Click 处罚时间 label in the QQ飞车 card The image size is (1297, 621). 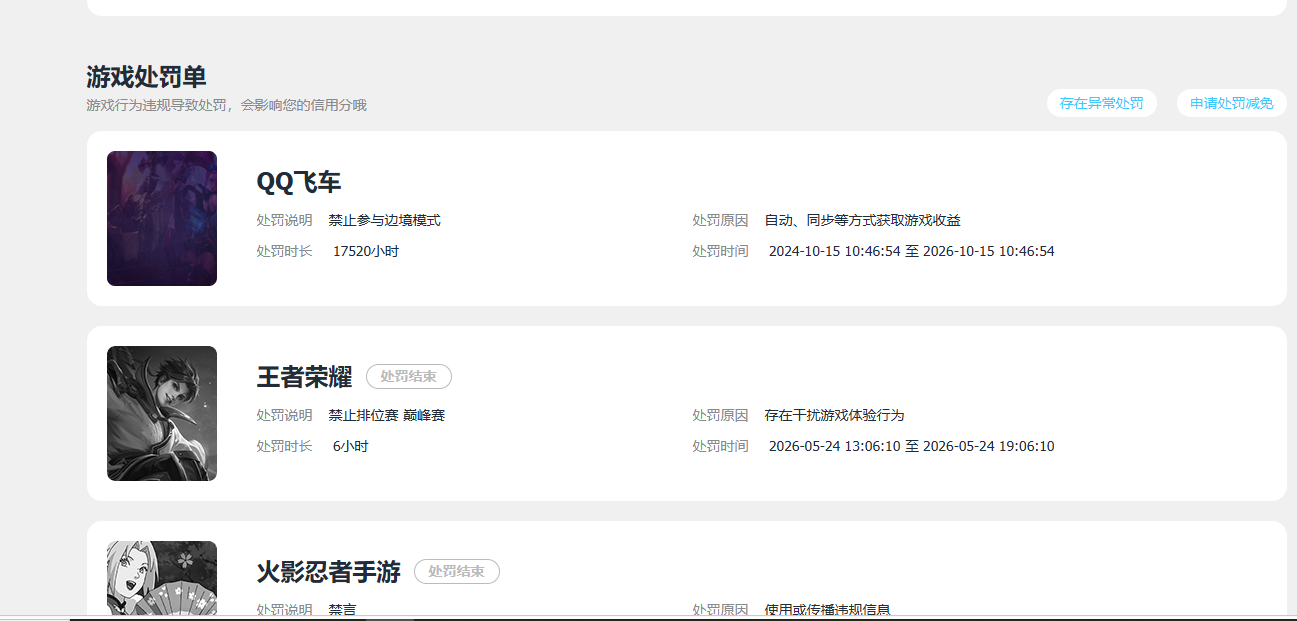tap(720, 251)
